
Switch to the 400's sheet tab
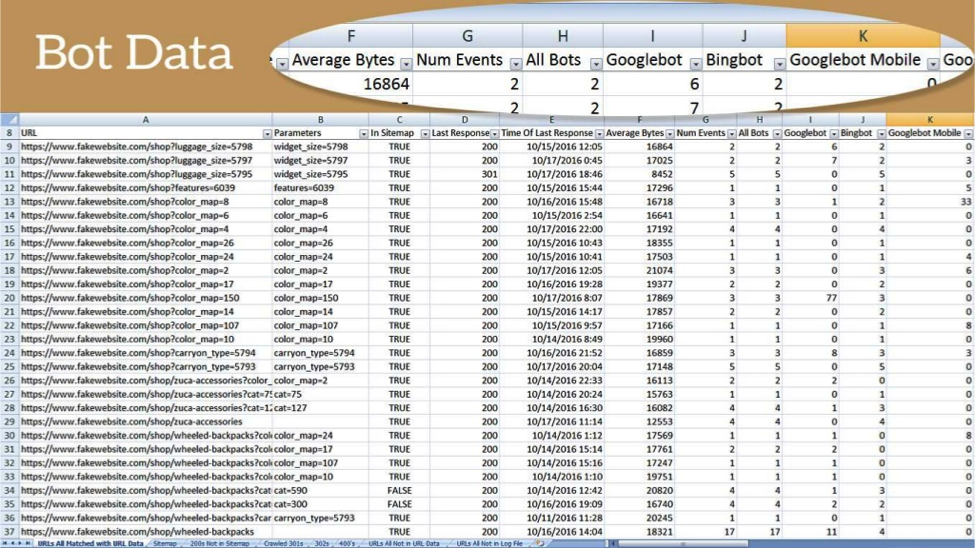pyautogui.click(x=347, y=543)
